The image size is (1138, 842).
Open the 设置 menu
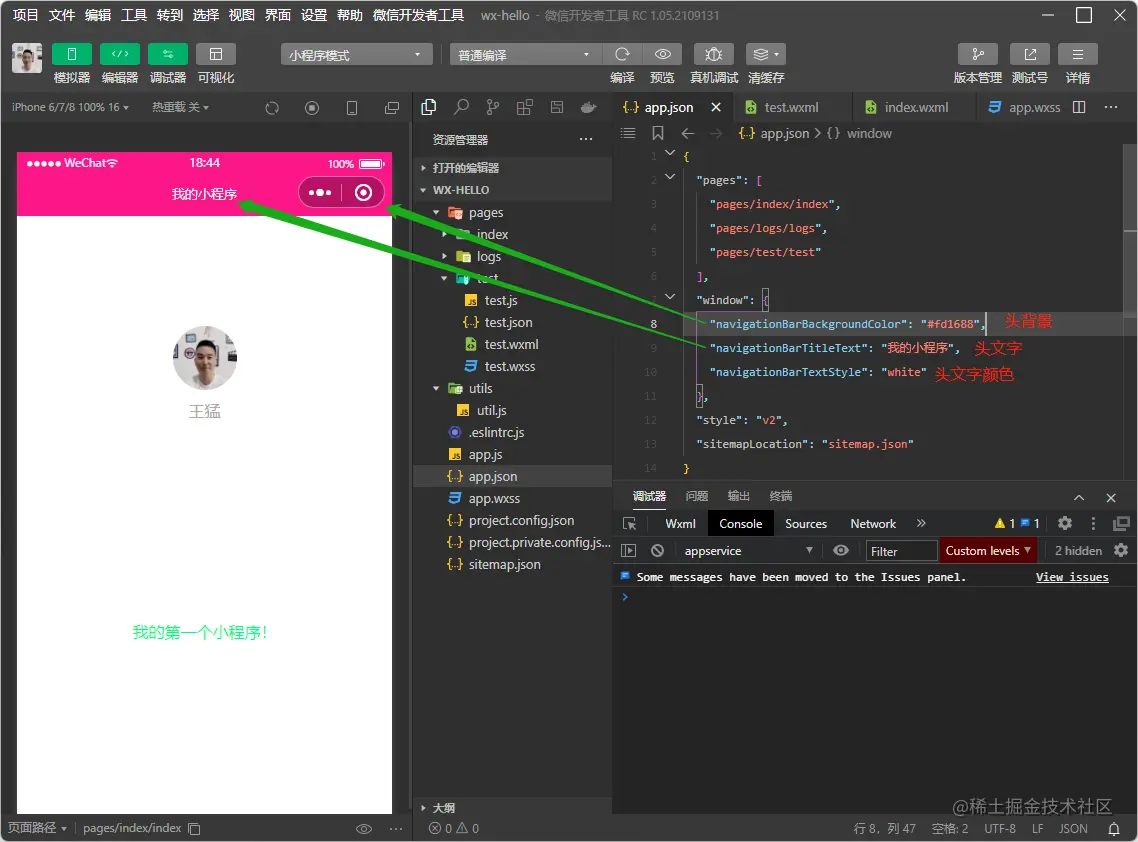click(x=314, y=15)
